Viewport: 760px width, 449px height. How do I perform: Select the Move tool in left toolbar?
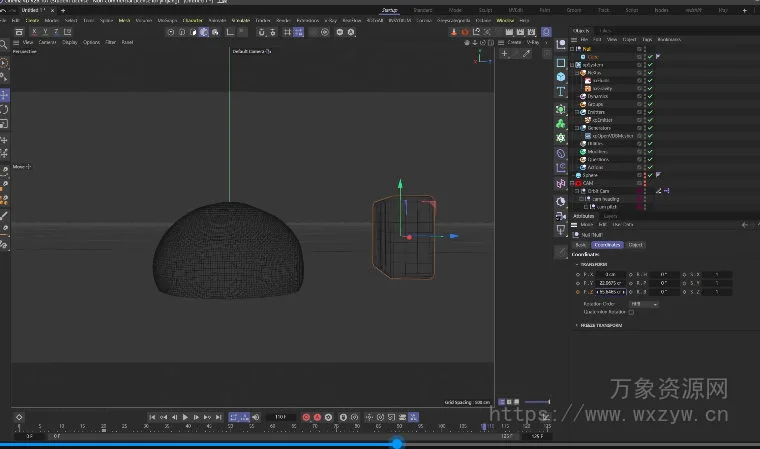point(4,94)
